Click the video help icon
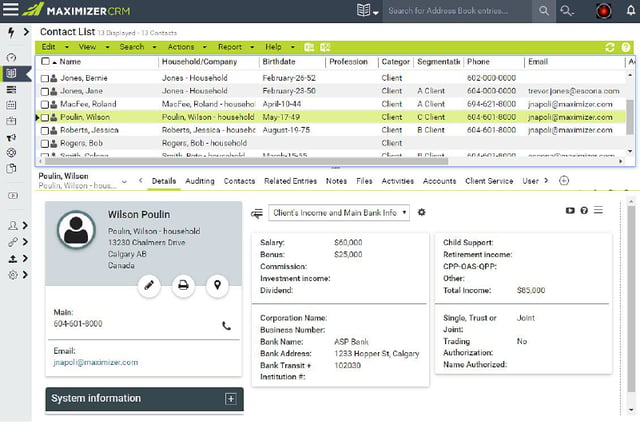This screenshot has height=436, width=640. (x=570, y=211)
